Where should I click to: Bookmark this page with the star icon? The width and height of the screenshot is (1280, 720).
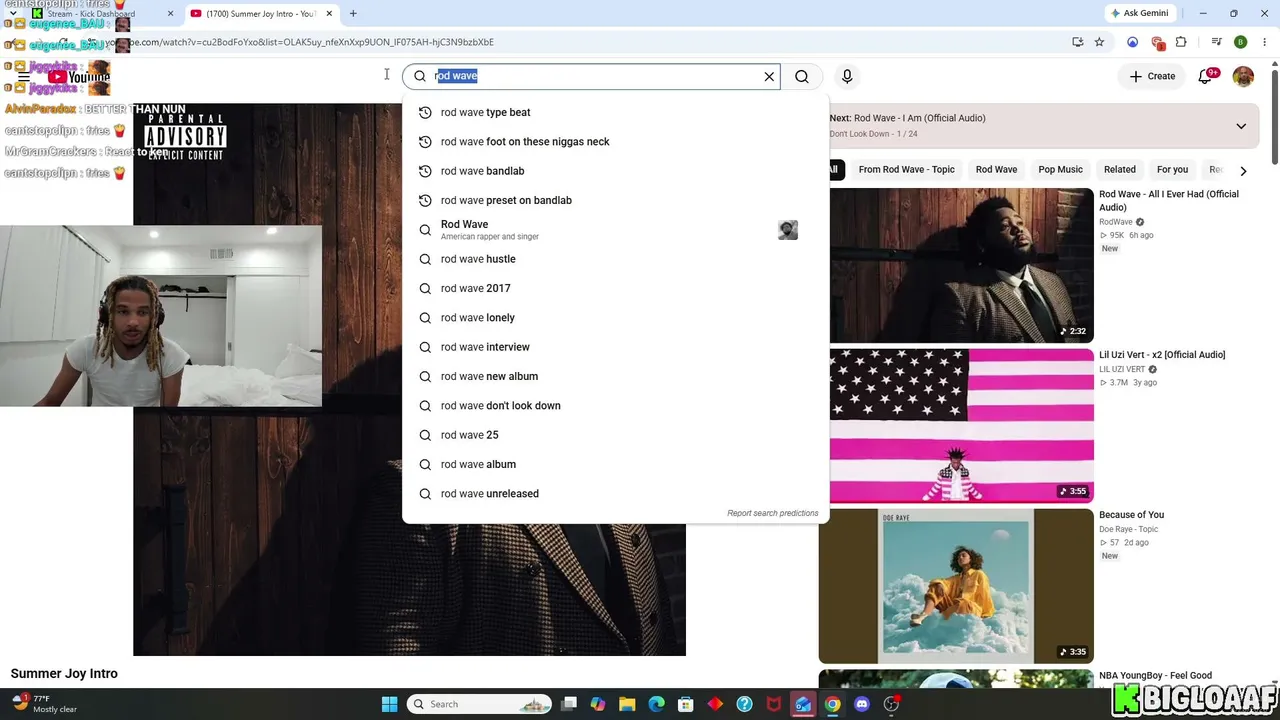click(1099, 42)
